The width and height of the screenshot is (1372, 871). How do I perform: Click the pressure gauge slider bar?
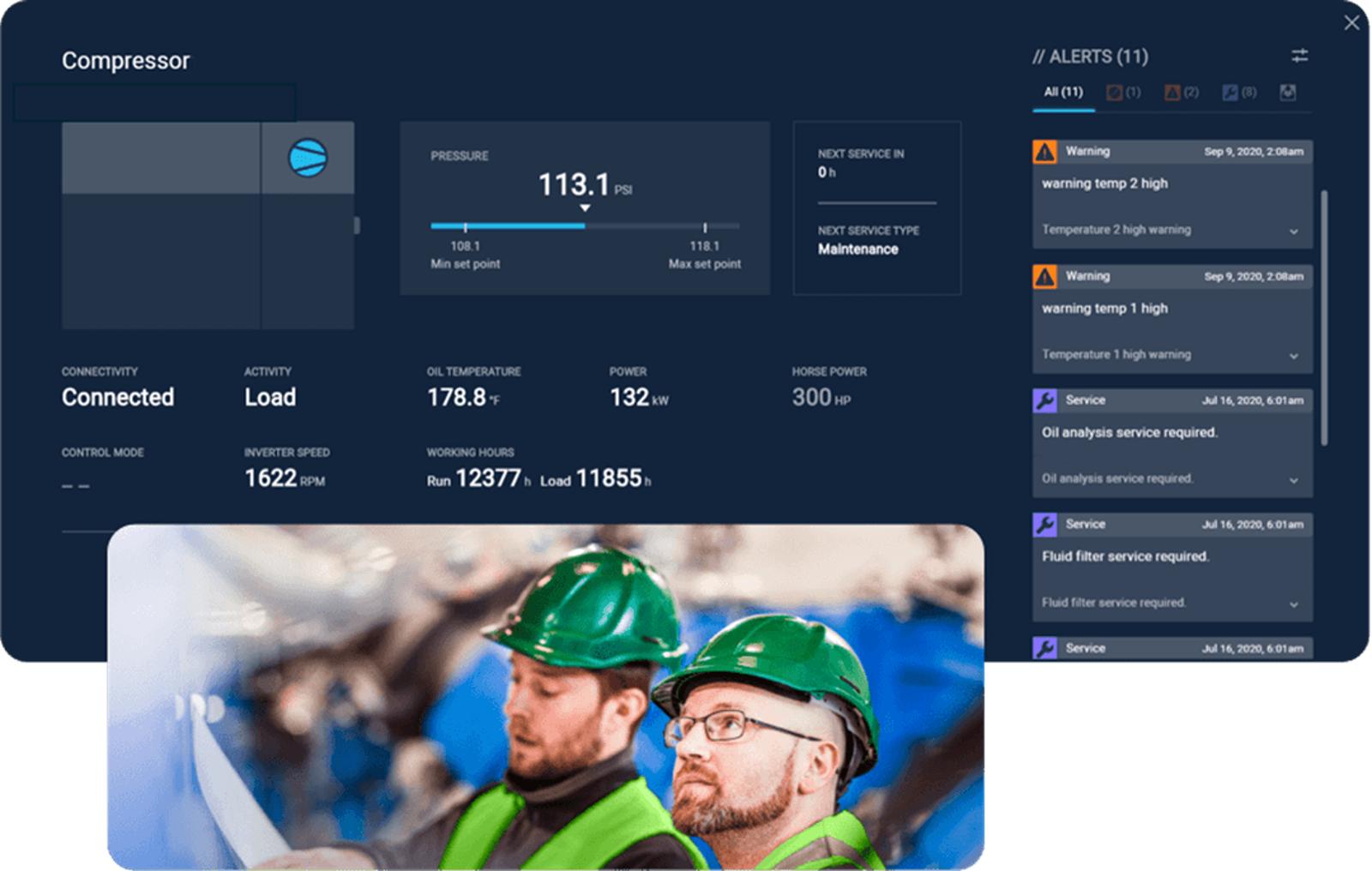pos(585,226)
